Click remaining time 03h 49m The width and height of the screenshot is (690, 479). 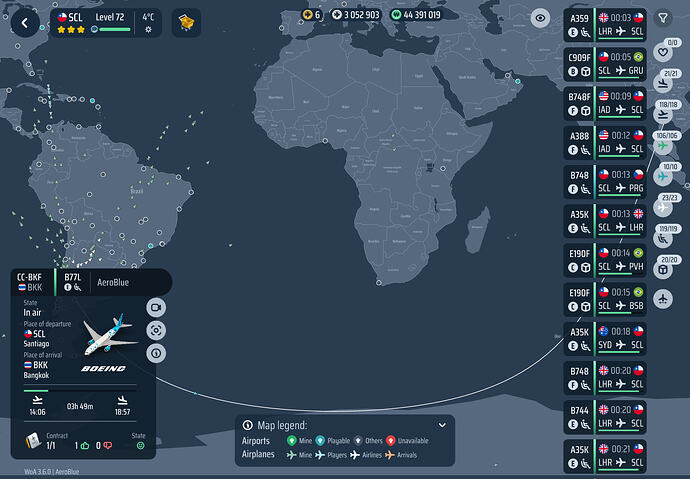(80, 406)
